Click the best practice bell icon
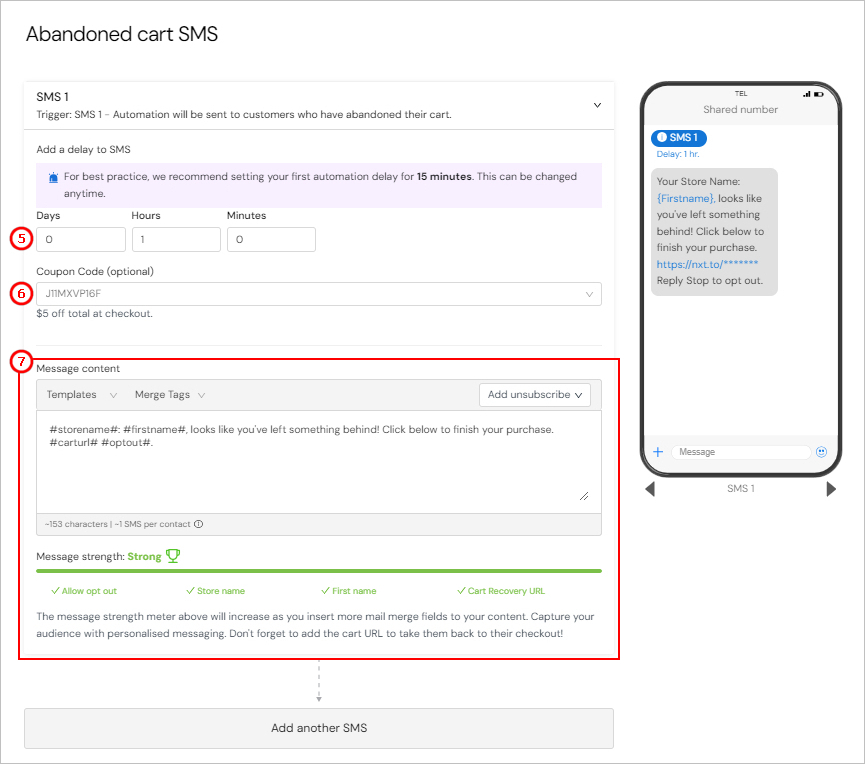This screenshot has height=764, width=865. tap(54, 177)
